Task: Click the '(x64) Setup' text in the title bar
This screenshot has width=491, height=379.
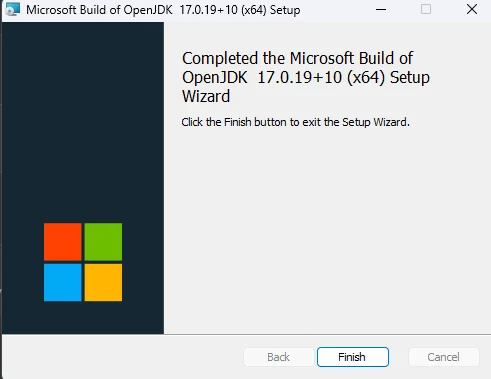Action: click(270, 10)
